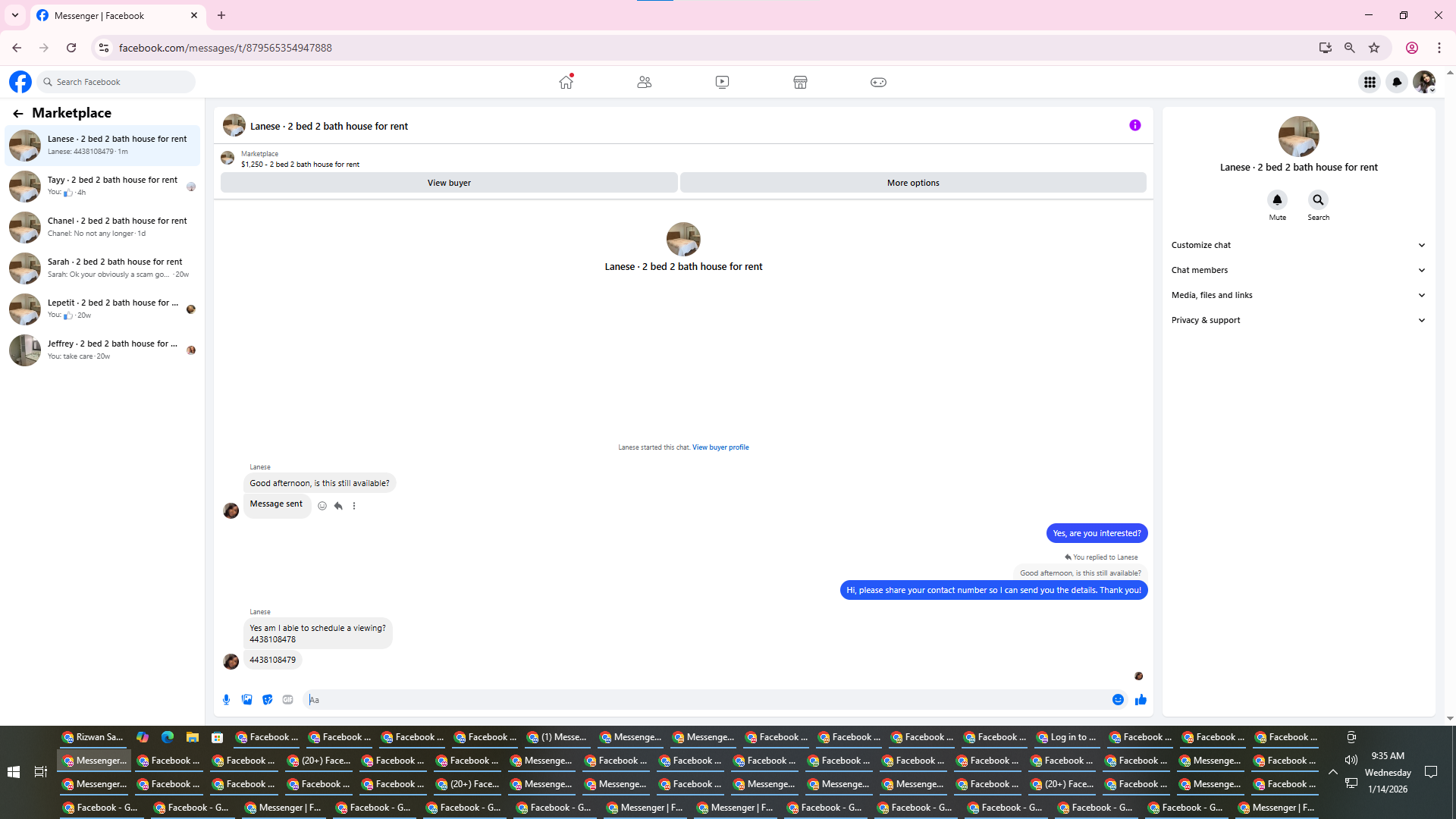Click the View buyer button

449,183
